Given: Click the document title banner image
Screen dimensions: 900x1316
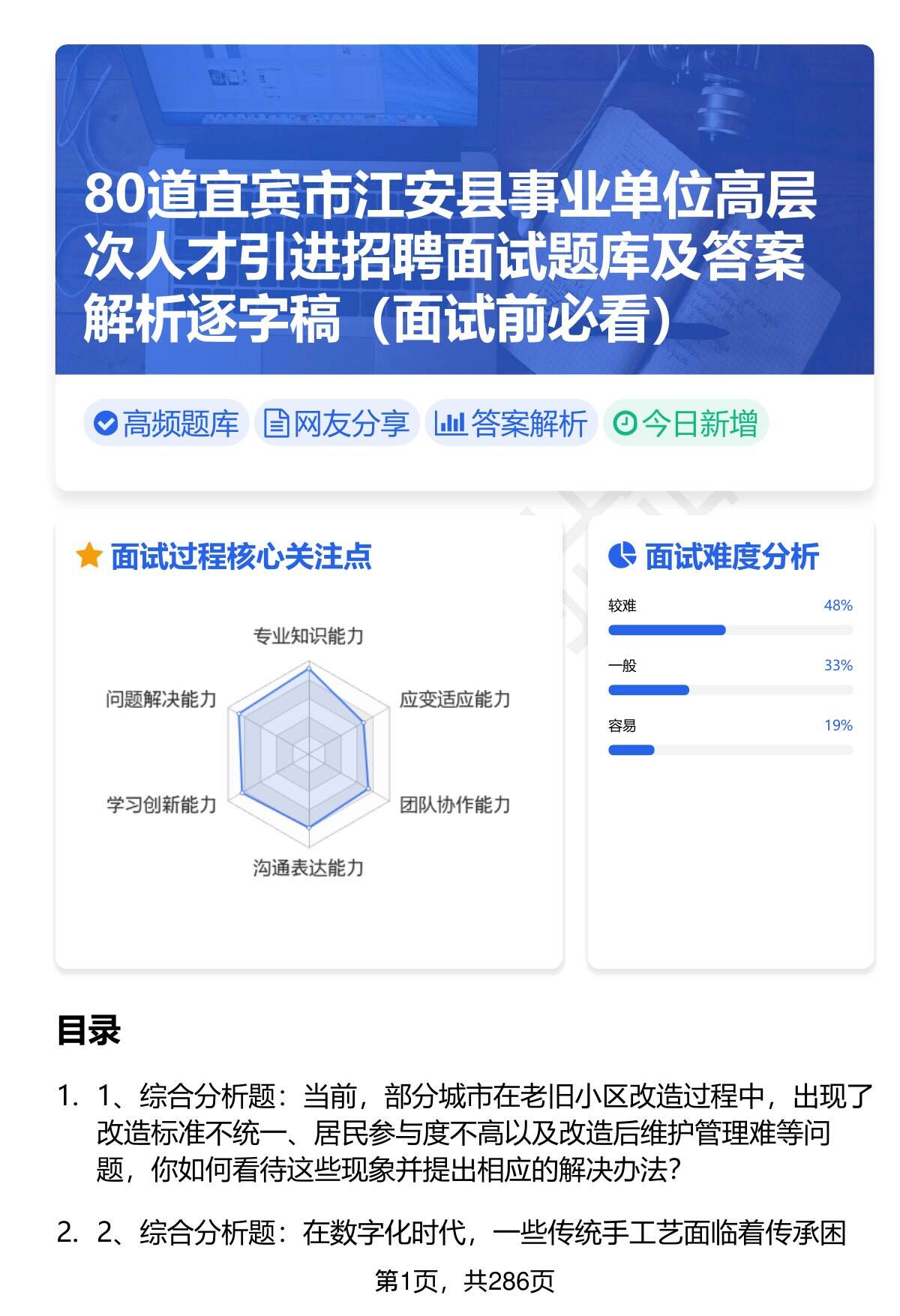Looking at the screenshot, I should pos(464,209).
